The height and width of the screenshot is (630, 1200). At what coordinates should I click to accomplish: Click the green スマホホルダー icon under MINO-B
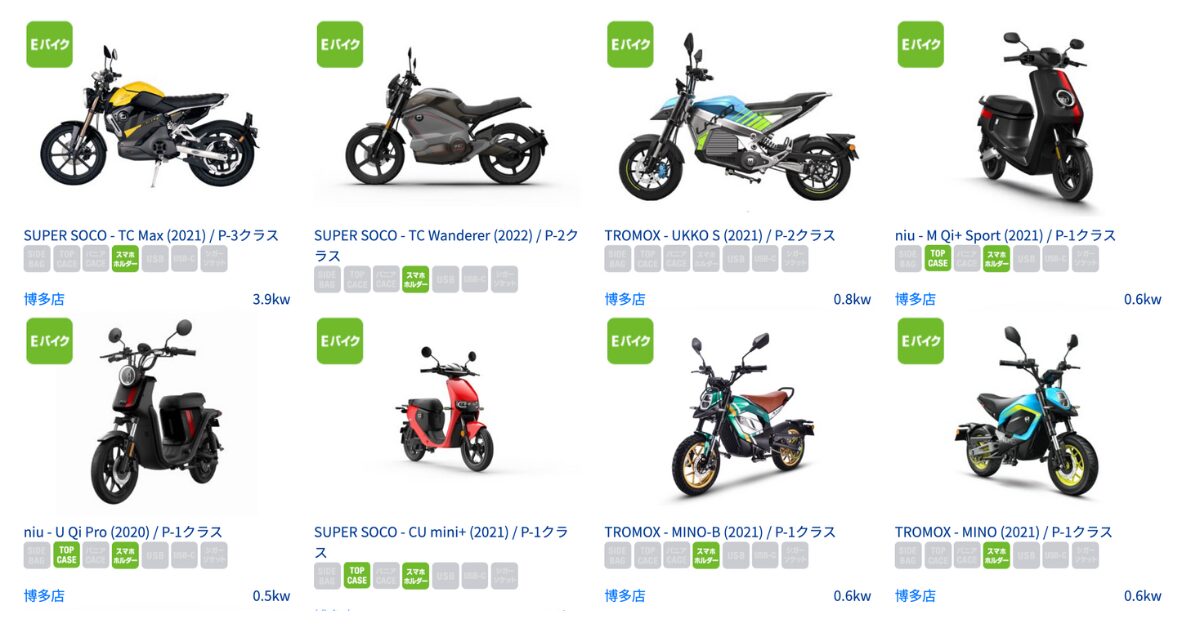[706, 555]
